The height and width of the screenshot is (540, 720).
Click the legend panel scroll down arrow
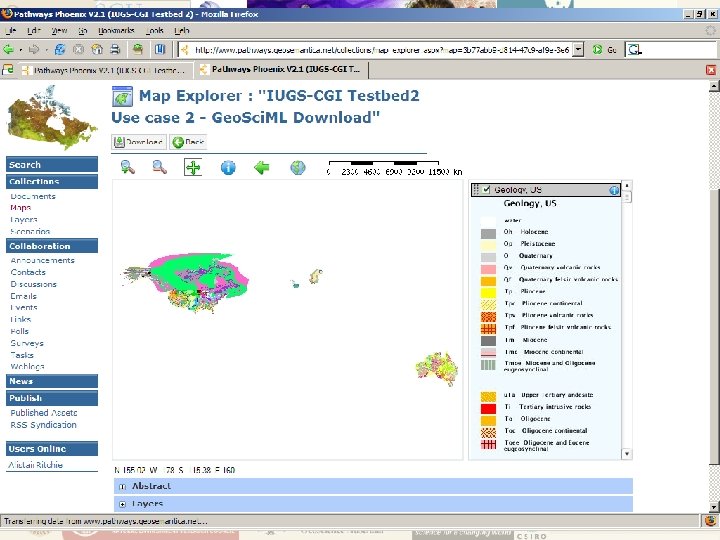(627, 454)
